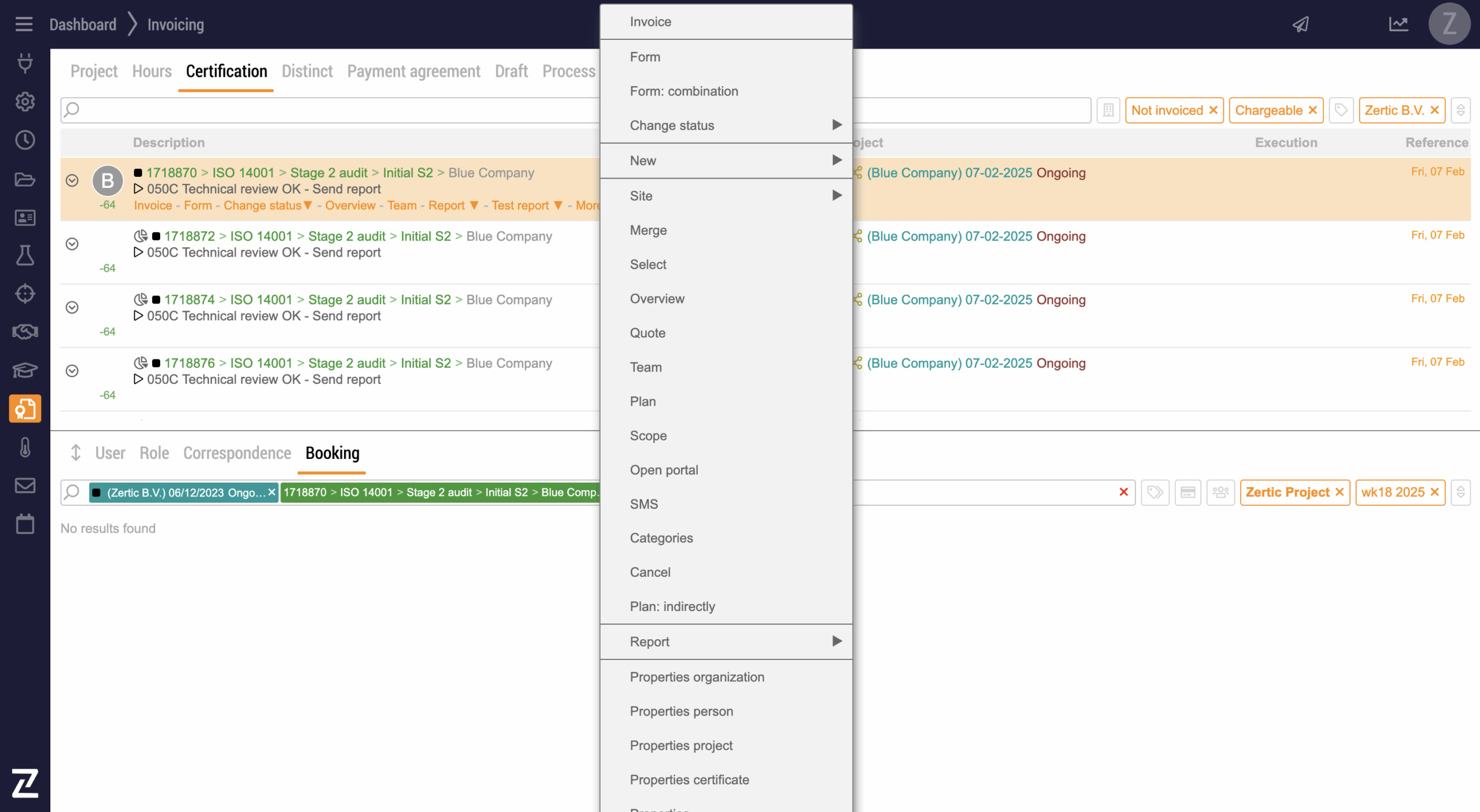Click the handshake icon in sidebar
The image size is (1480, 812).
click(x=25, y=332)
